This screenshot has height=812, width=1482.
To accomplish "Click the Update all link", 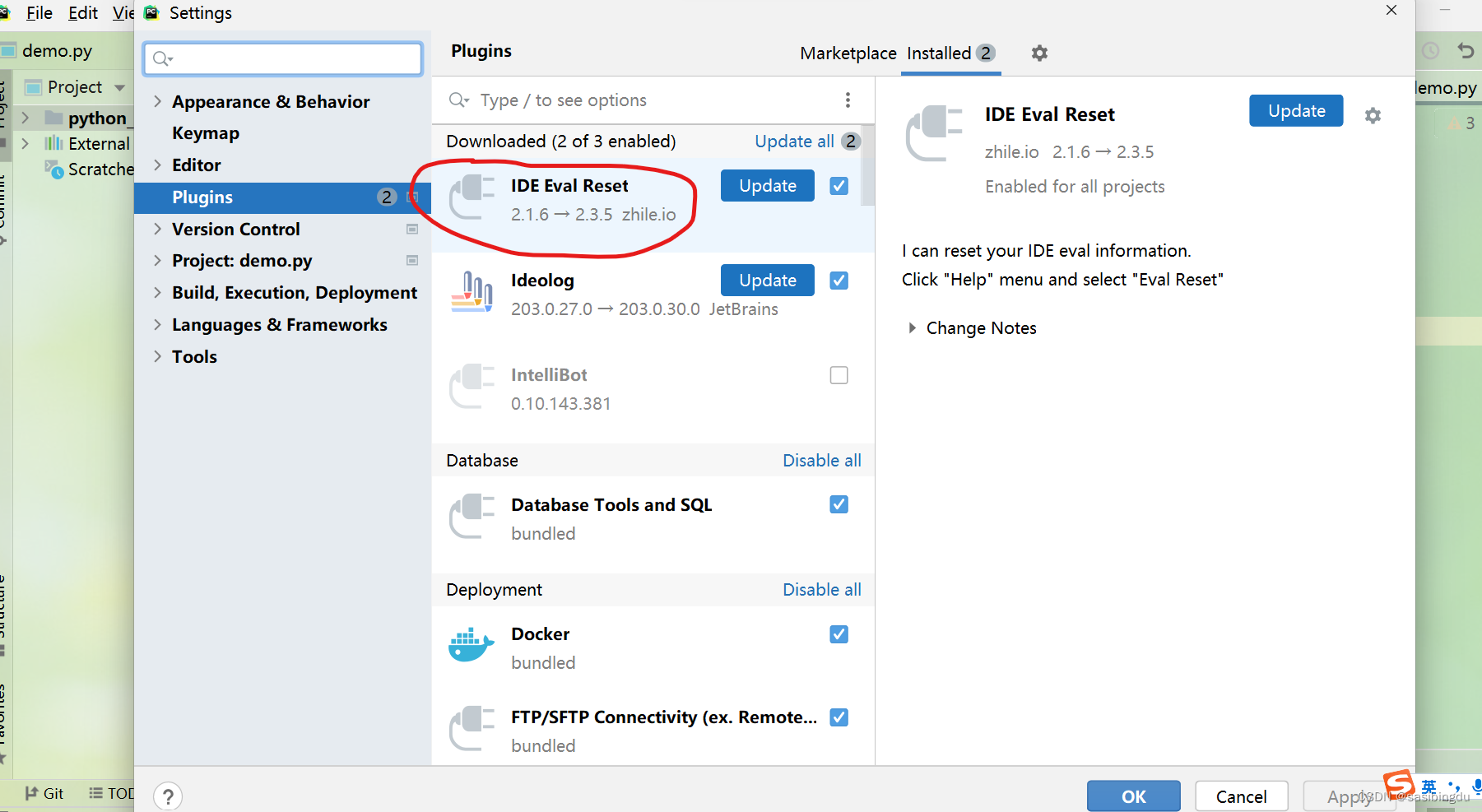I will [x=795, y=142].
